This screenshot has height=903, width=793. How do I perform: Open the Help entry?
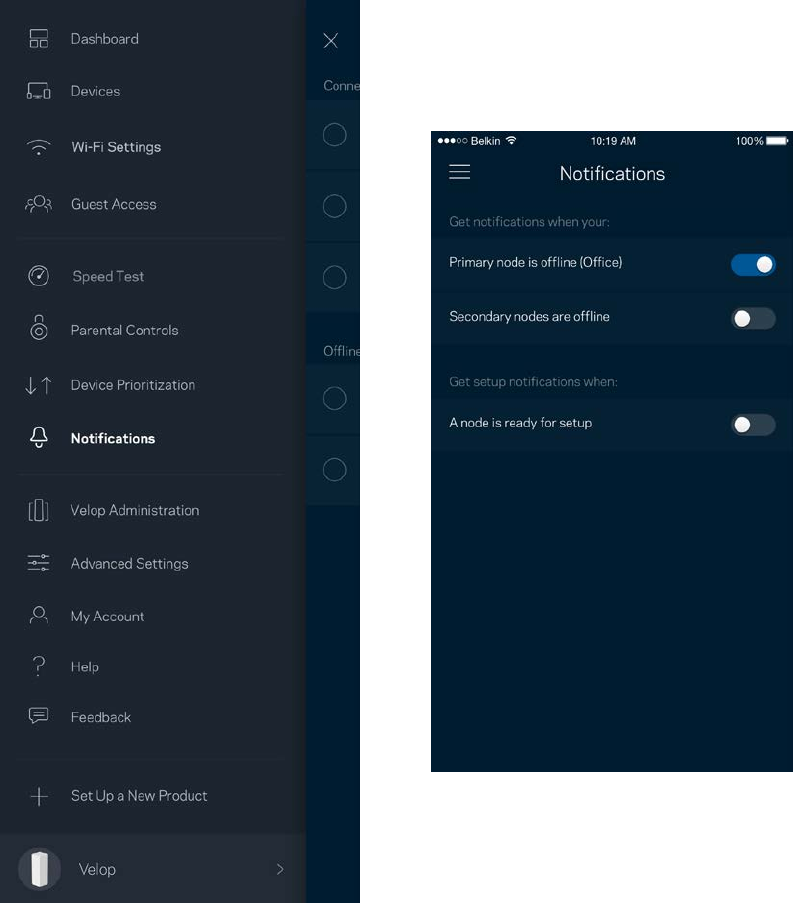click(85, 666)
